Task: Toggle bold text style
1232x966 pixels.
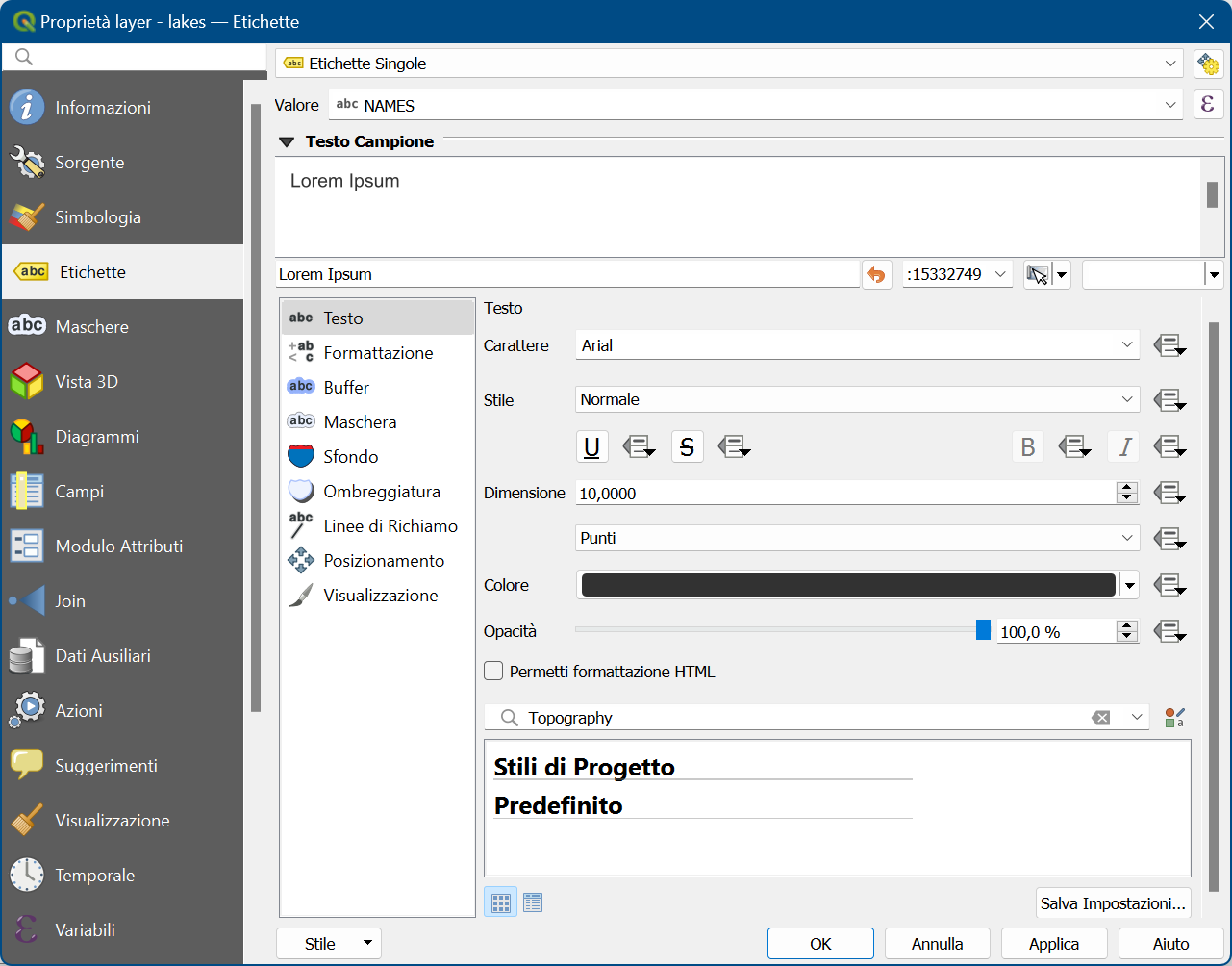Action: click(1027, 446)
